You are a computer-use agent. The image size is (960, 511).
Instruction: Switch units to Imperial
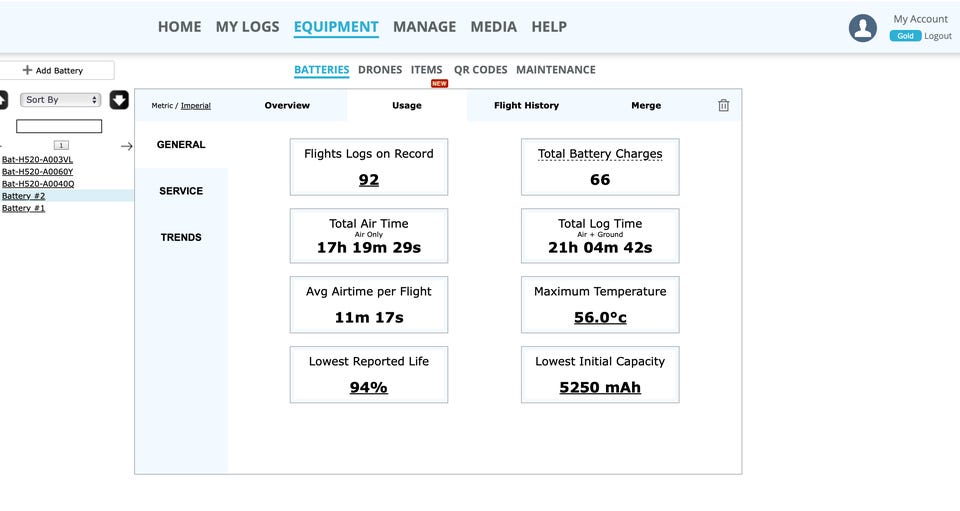195,106
